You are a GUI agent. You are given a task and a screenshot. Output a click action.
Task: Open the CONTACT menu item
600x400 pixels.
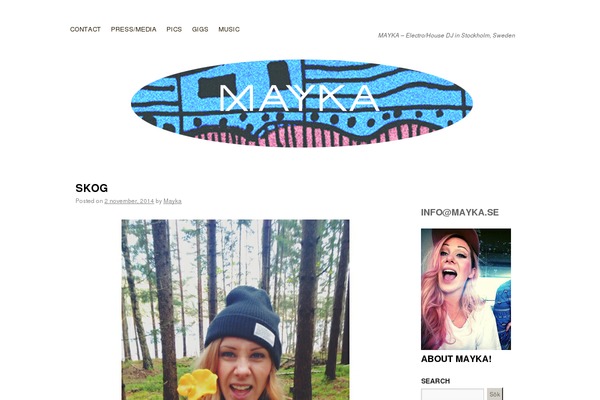pyautogui.click(x=85, y=29)
